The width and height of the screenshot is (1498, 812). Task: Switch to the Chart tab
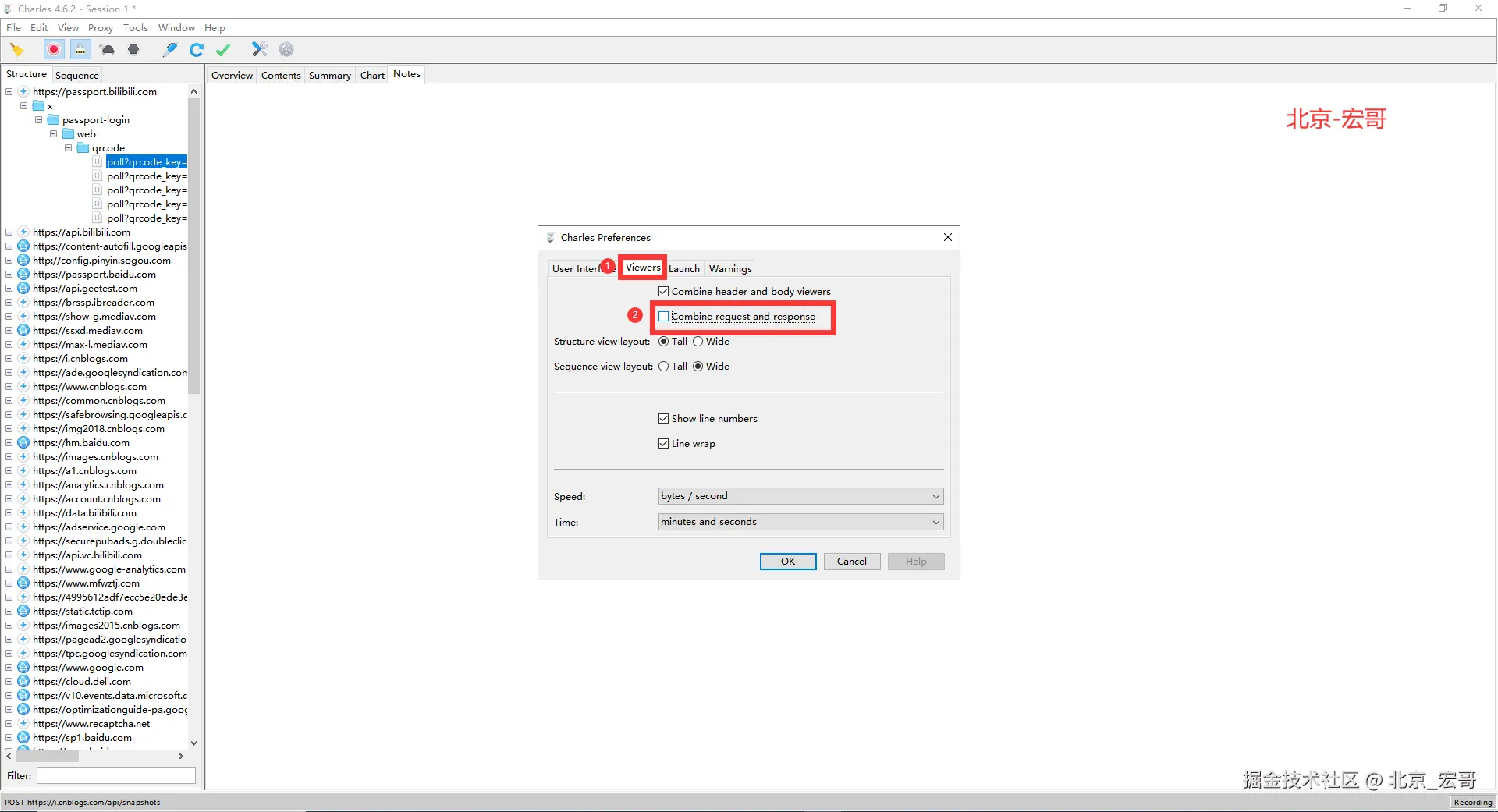372,76
